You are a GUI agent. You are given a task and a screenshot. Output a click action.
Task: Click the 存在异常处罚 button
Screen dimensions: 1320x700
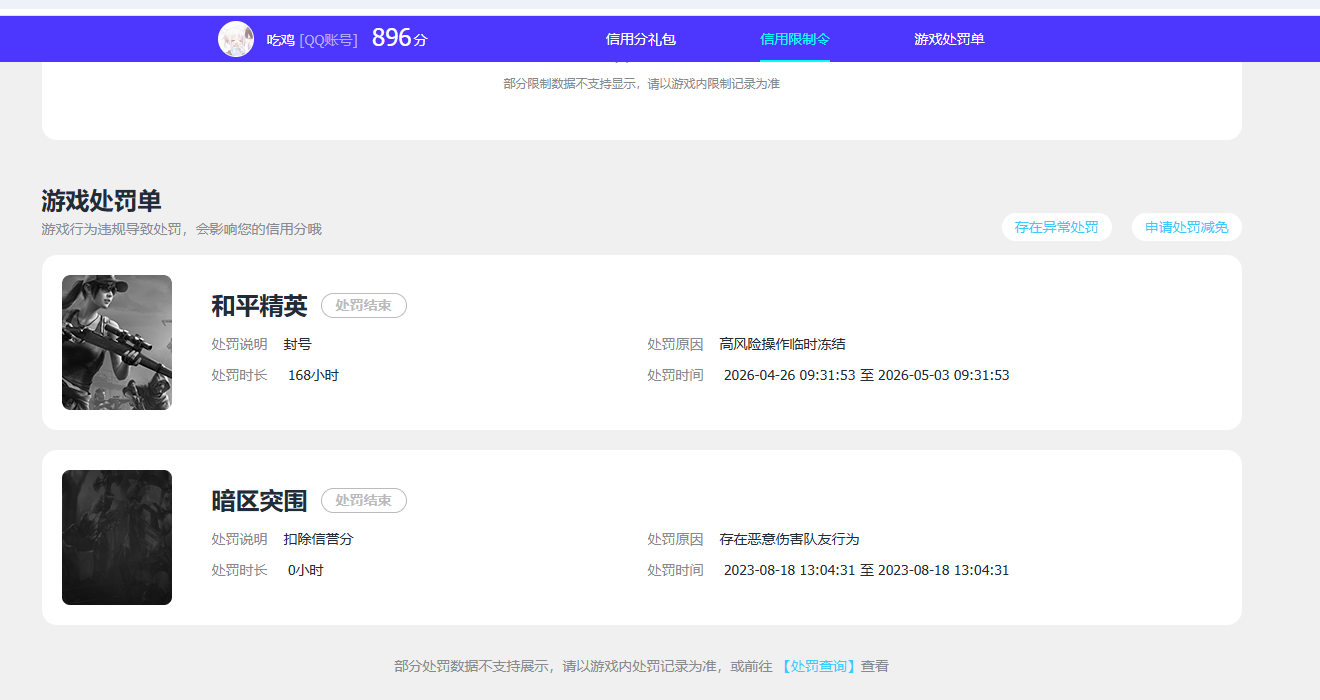(1057, 227)
